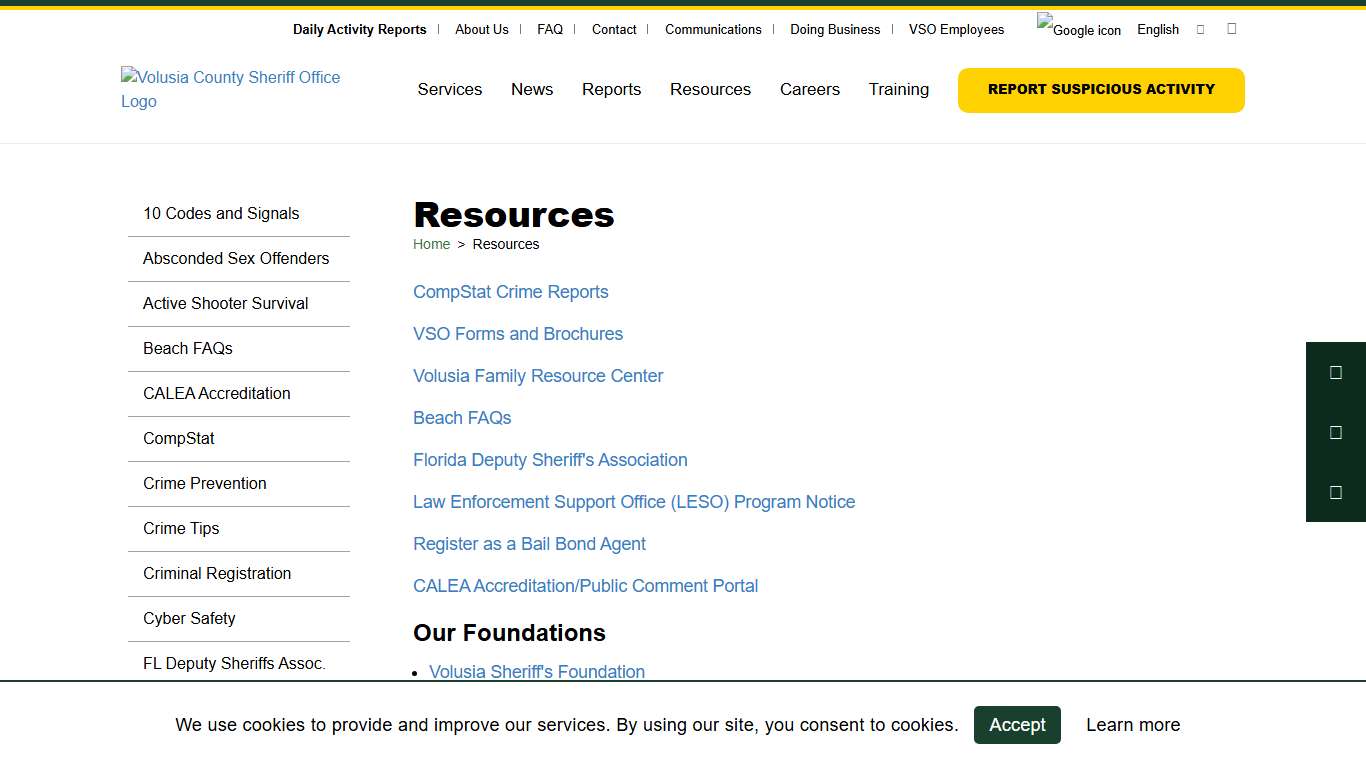Click the rightmost icon in the top bar
This screenshot has width=1366, height=768.
1231,28
